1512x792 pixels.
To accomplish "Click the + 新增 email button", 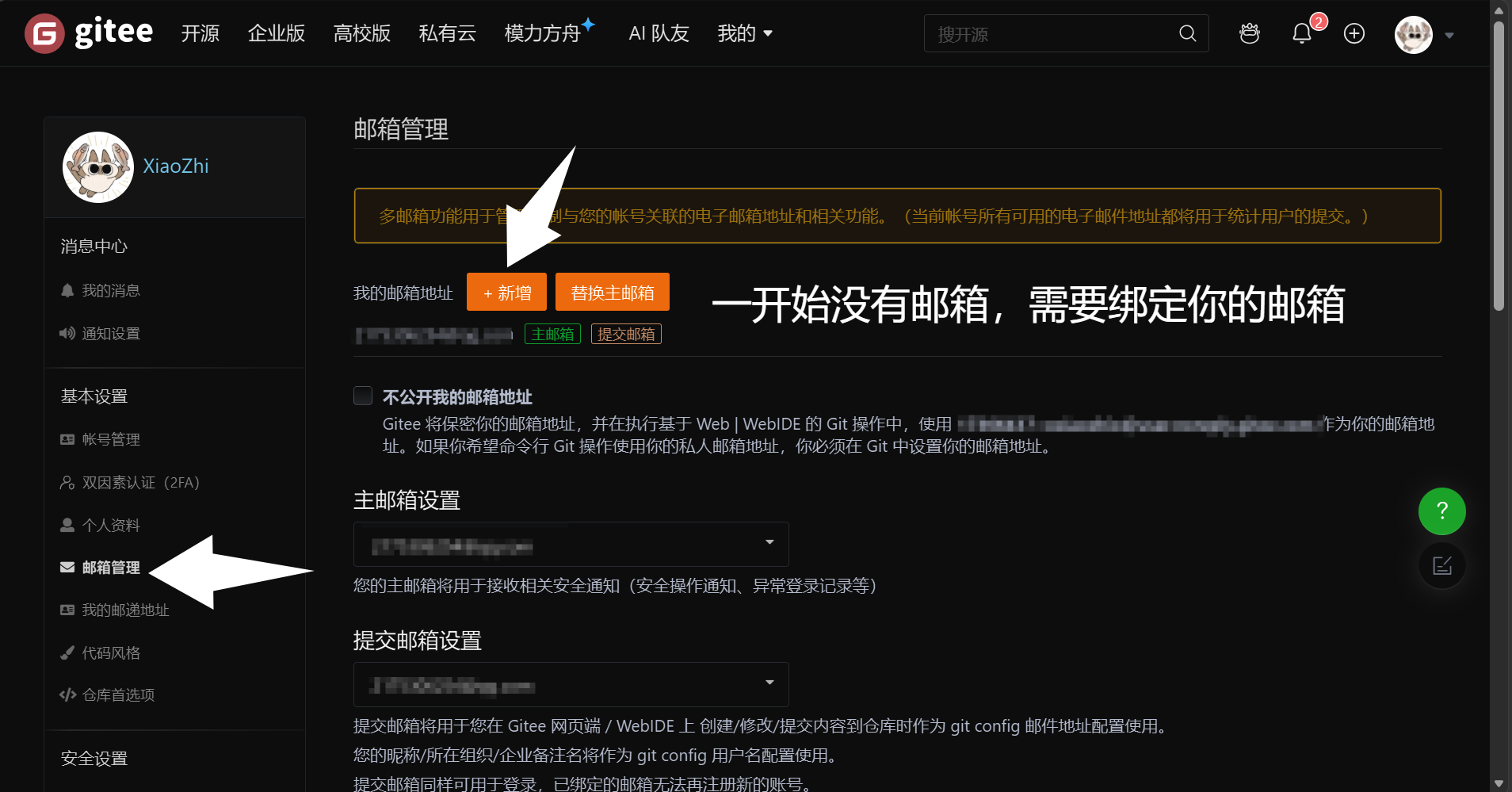I will click(506, 292).
